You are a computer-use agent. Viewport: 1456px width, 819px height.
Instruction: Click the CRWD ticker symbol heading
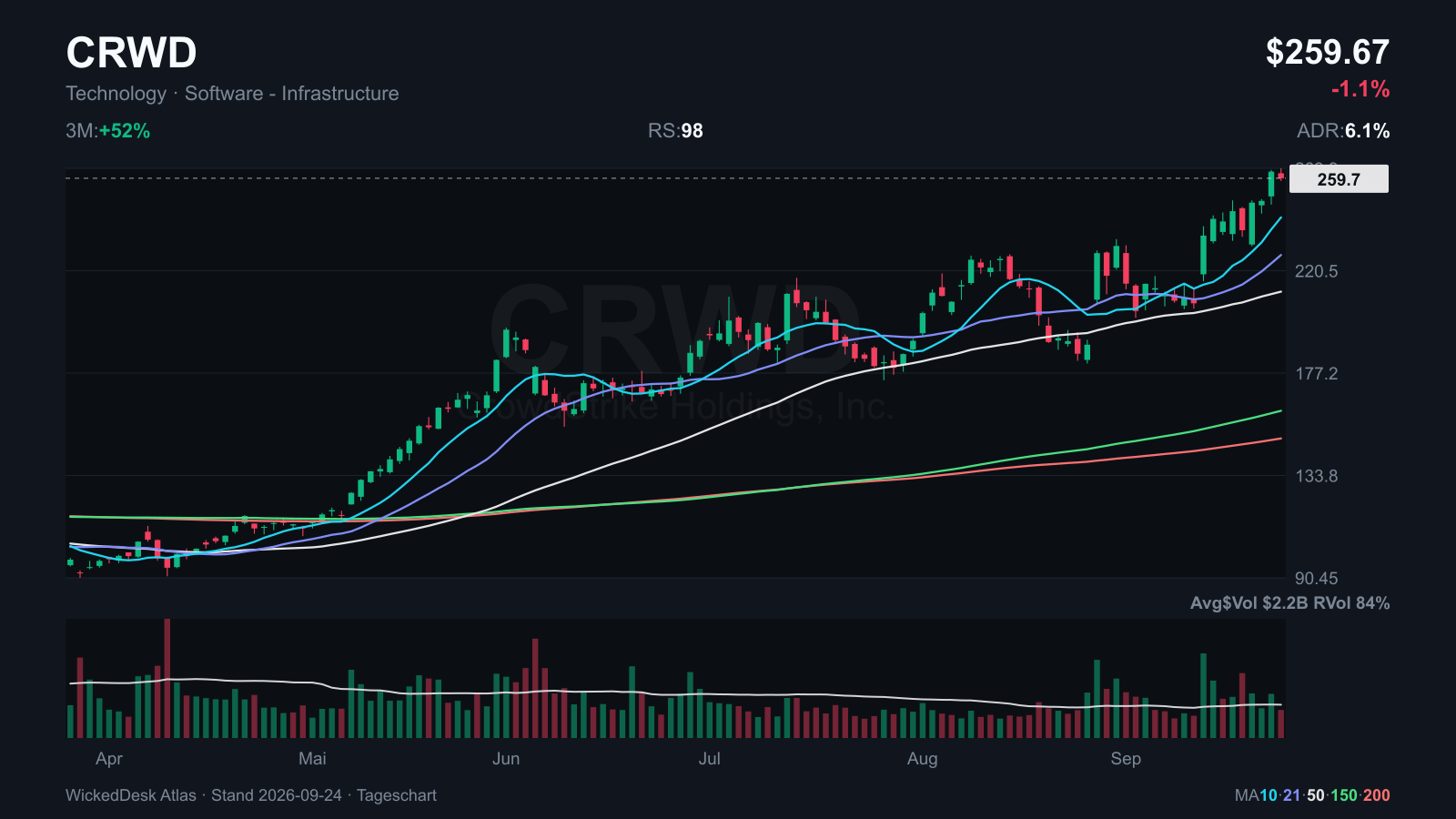(131, 53)
